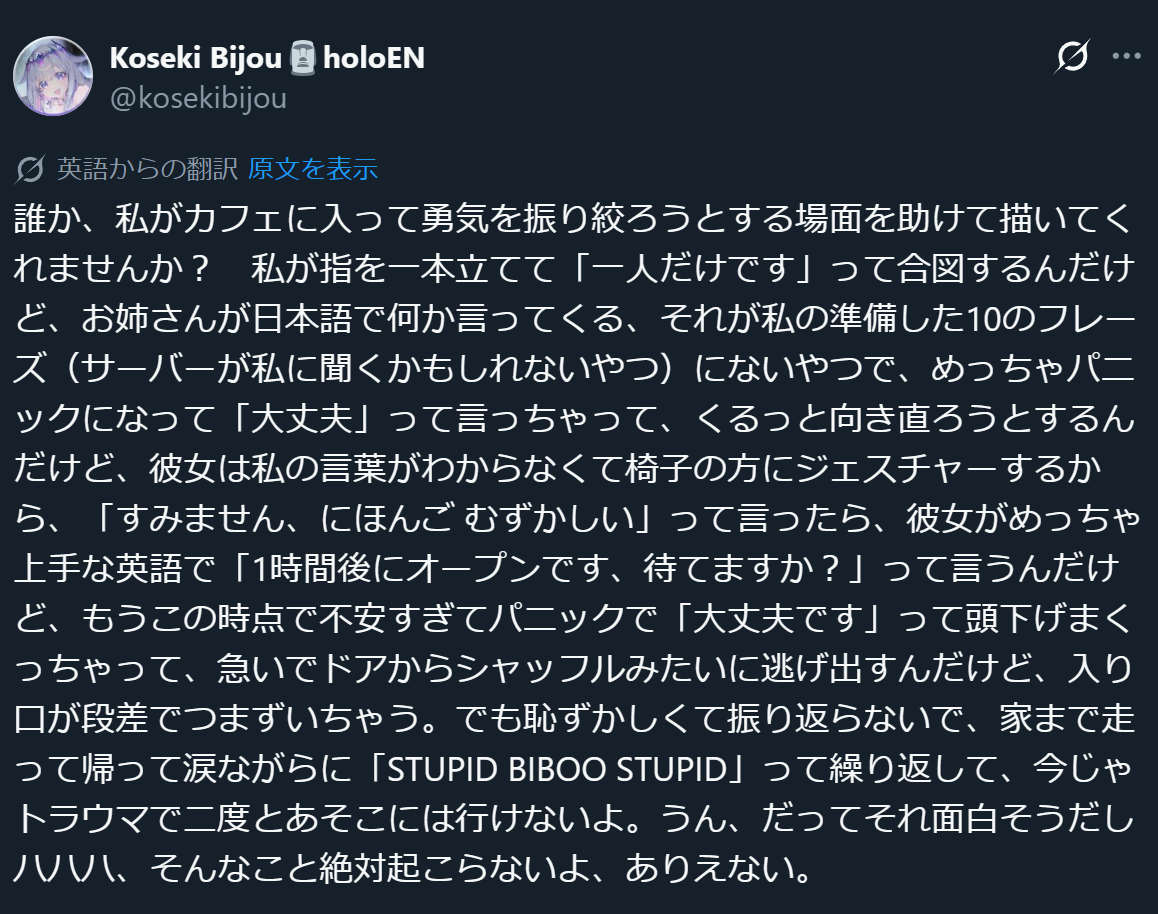Click the Grok icon at top right
The image size is (1158, 914).
1072,57
